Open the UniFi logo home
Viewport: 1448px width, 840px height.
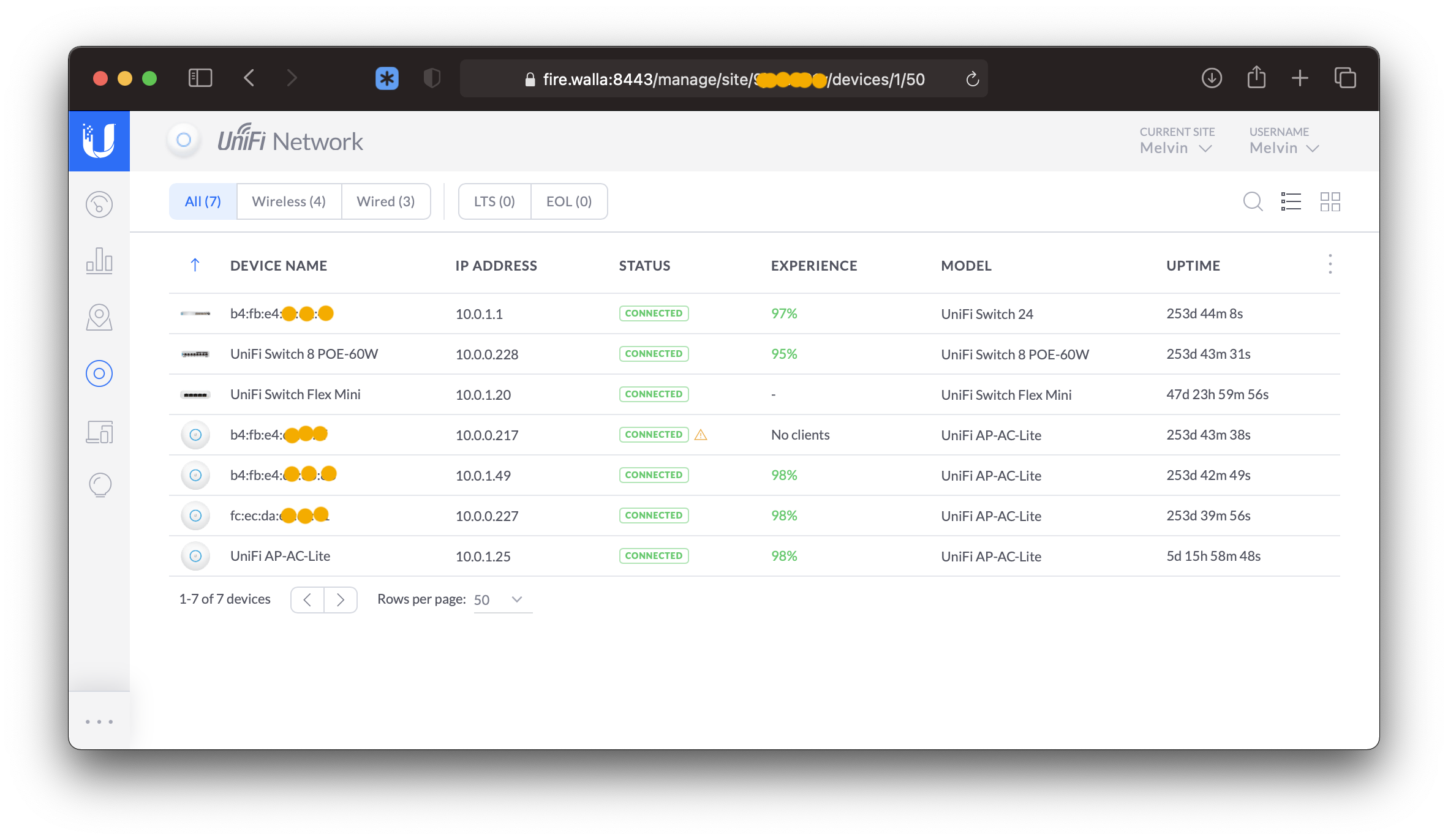click(x=99, y=141)
